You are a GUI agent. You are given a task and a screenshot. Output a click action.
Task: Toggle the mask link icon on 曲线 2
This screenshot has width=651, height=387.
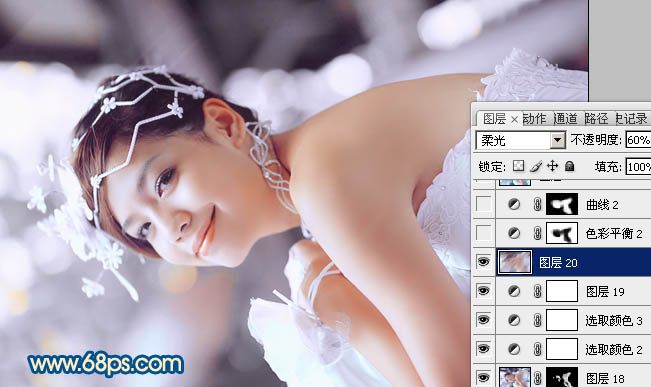pyautogui.click(x=538, y=204)
